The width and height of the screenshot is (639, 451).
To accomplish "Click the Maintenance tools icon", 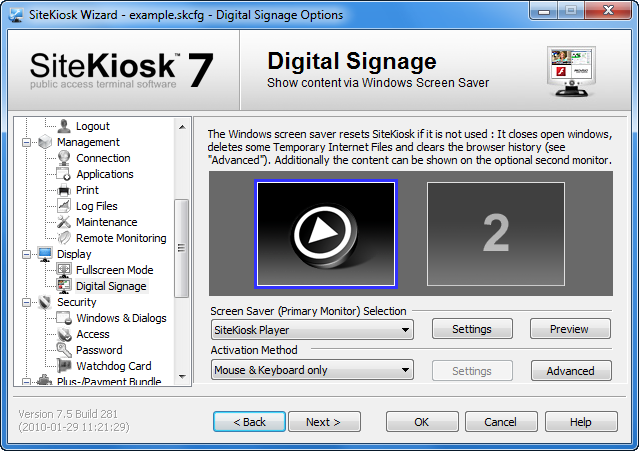I will pyautogui.click(x=64, y=222).
